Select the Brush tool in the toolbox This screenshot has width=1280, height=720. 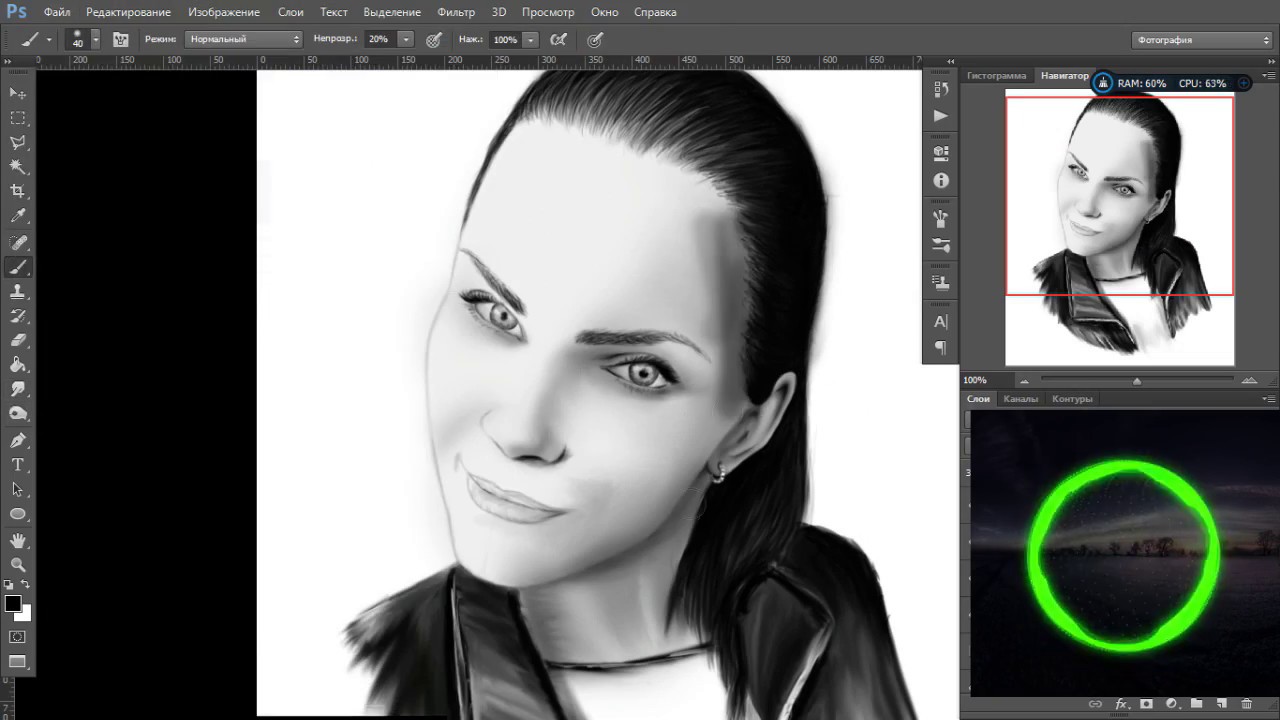tap(18, 267)
